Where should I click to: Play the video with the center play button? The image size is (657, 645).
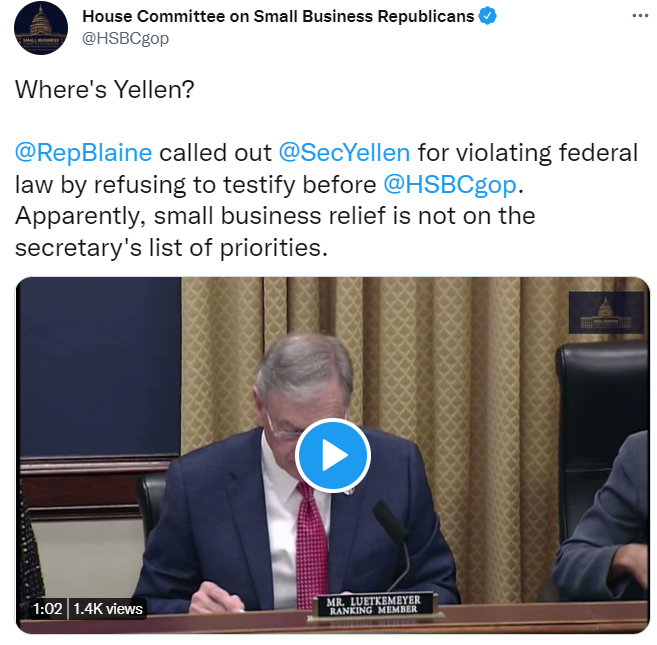click(x=333, y=455)
